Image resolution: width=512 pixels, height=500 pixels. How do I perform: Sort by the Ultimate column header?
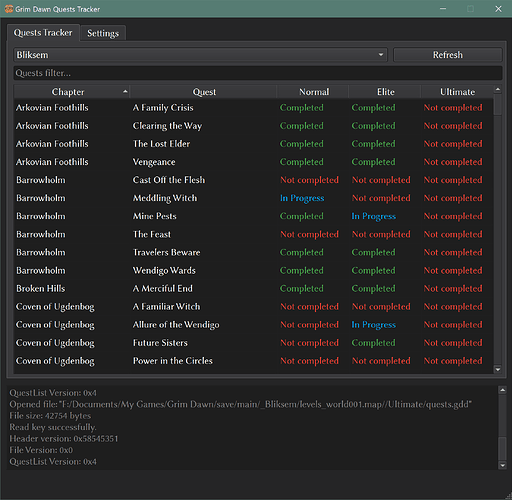457,92
